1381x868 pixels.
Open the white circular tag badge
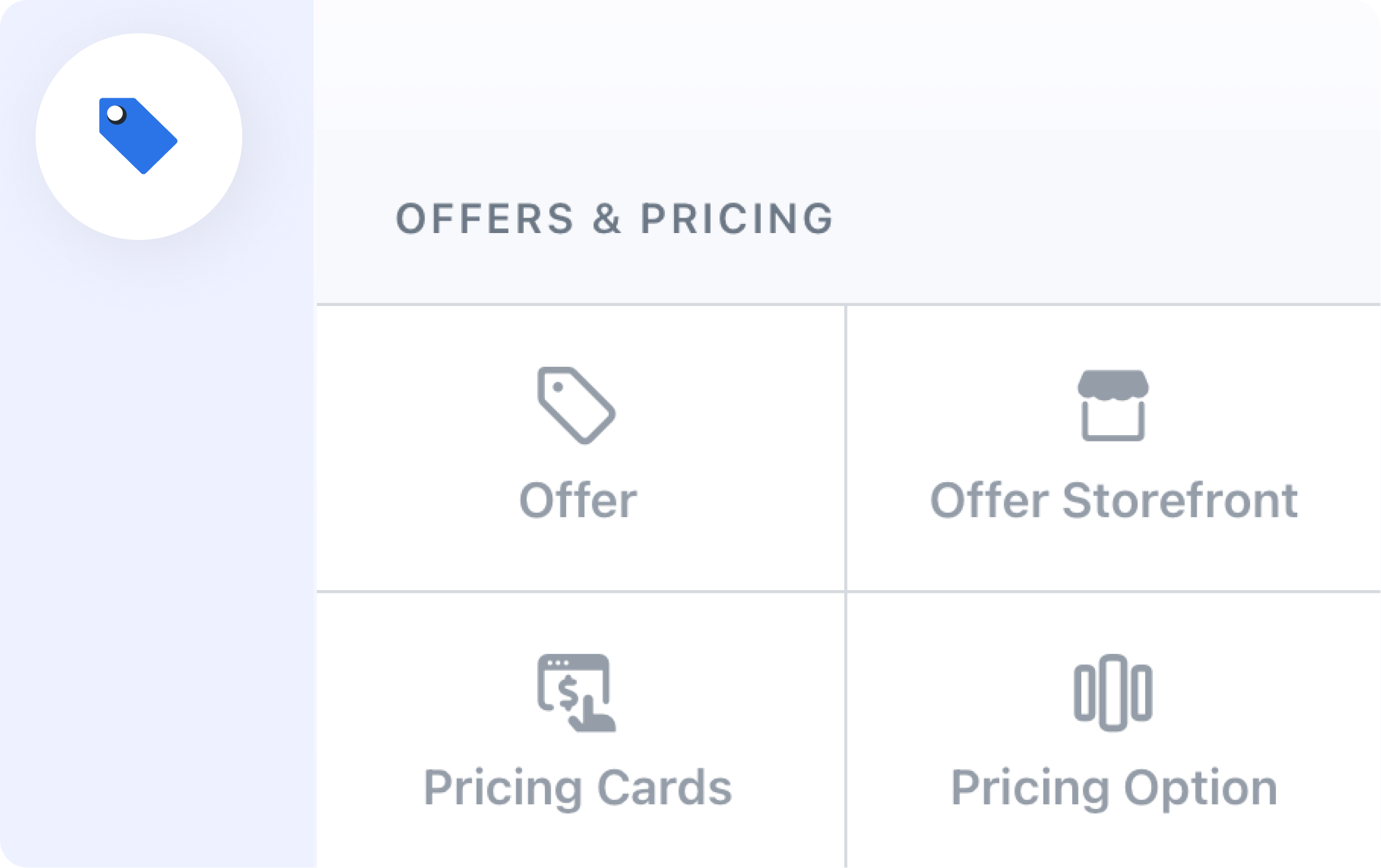point(139,137)
